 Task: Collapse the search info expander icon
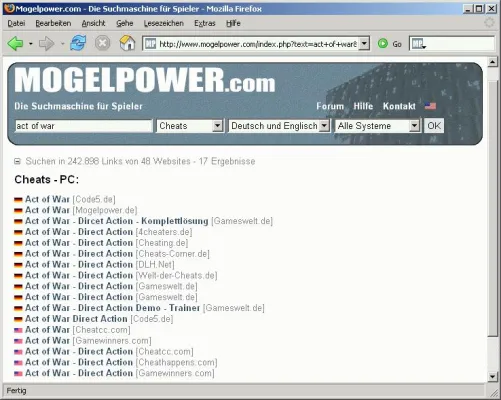pyautogui.click(x=17, y=162)
